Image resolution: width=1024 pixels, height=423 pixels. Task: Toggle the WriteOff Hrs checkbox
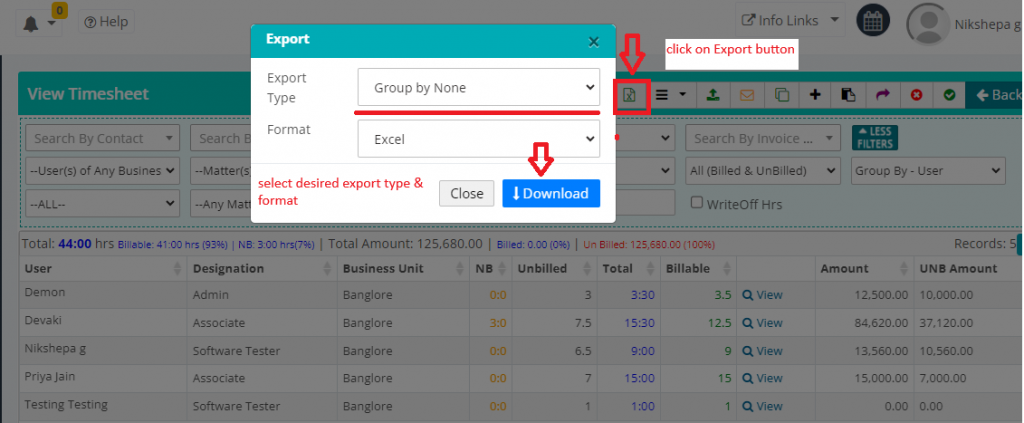coord(696,203)
